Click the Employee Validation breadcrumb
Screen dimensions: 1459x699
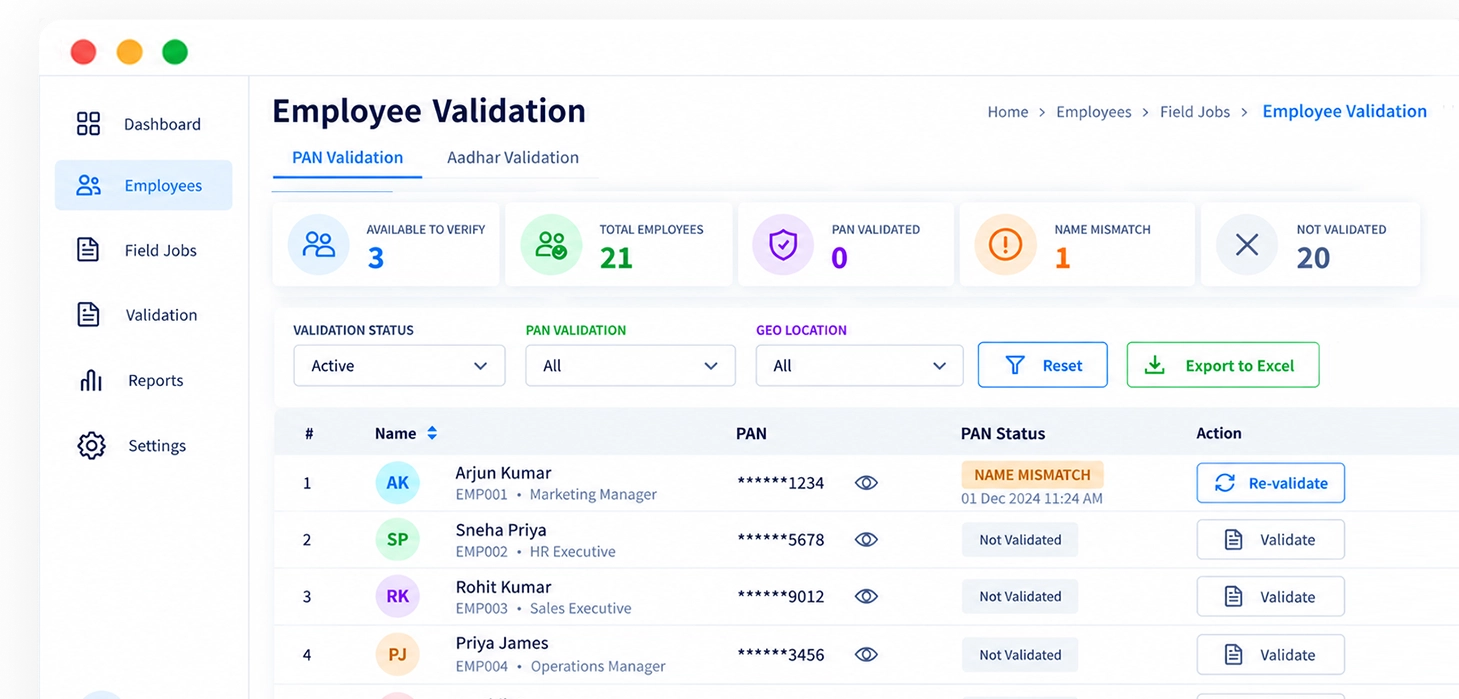tap(1344, 111)
